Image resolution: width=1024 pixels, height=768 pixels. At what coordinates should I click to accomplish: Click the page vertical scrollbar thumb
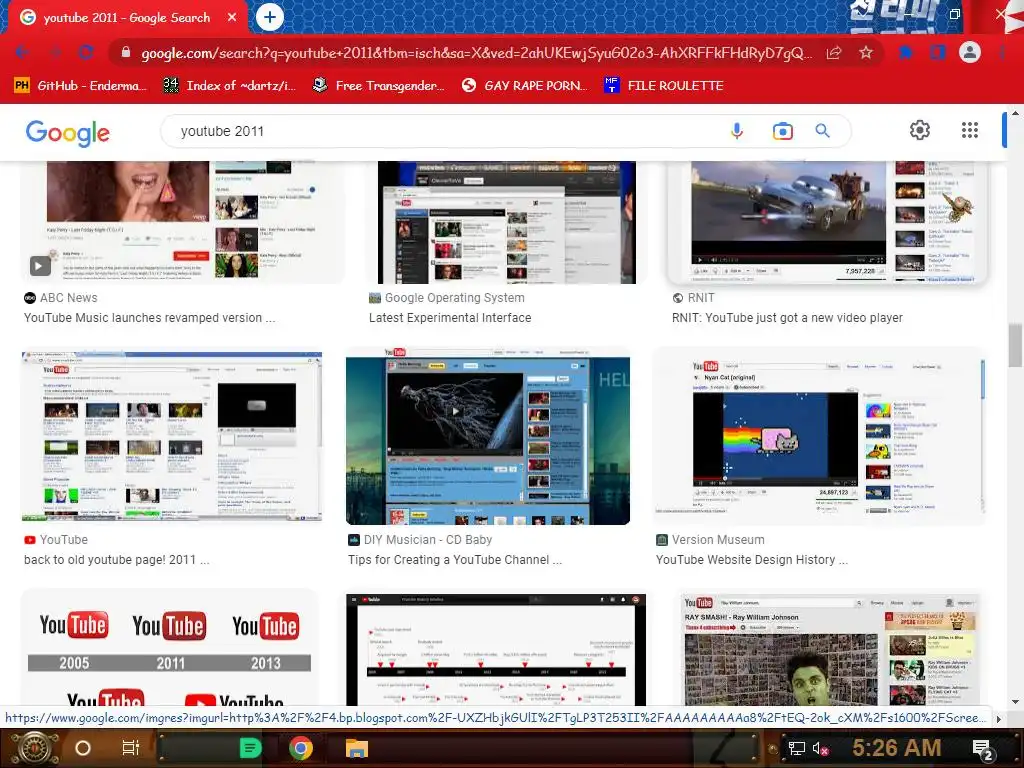(1014, 345)
